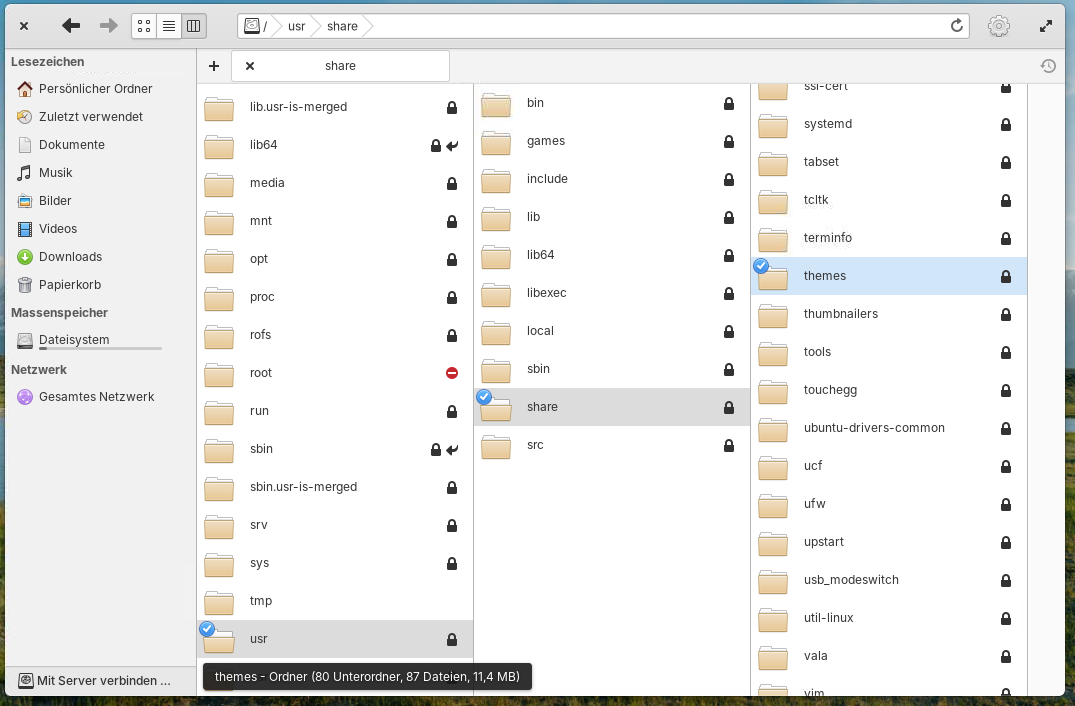Click the usr breadcrumb segment

pos(296,26)
